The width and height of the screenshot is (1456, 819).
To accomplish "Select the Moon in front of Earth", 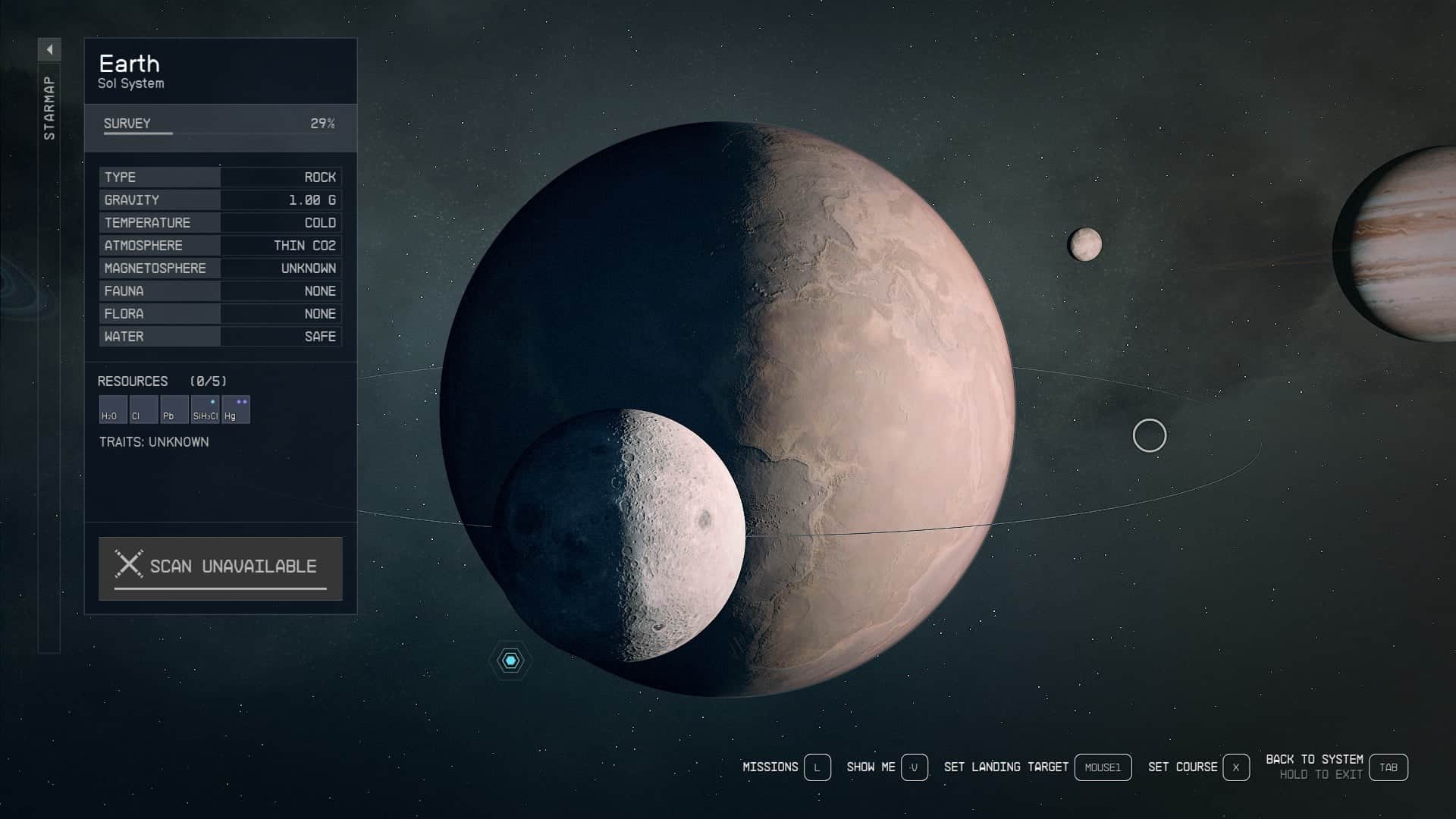I will (x=619, y=535).
